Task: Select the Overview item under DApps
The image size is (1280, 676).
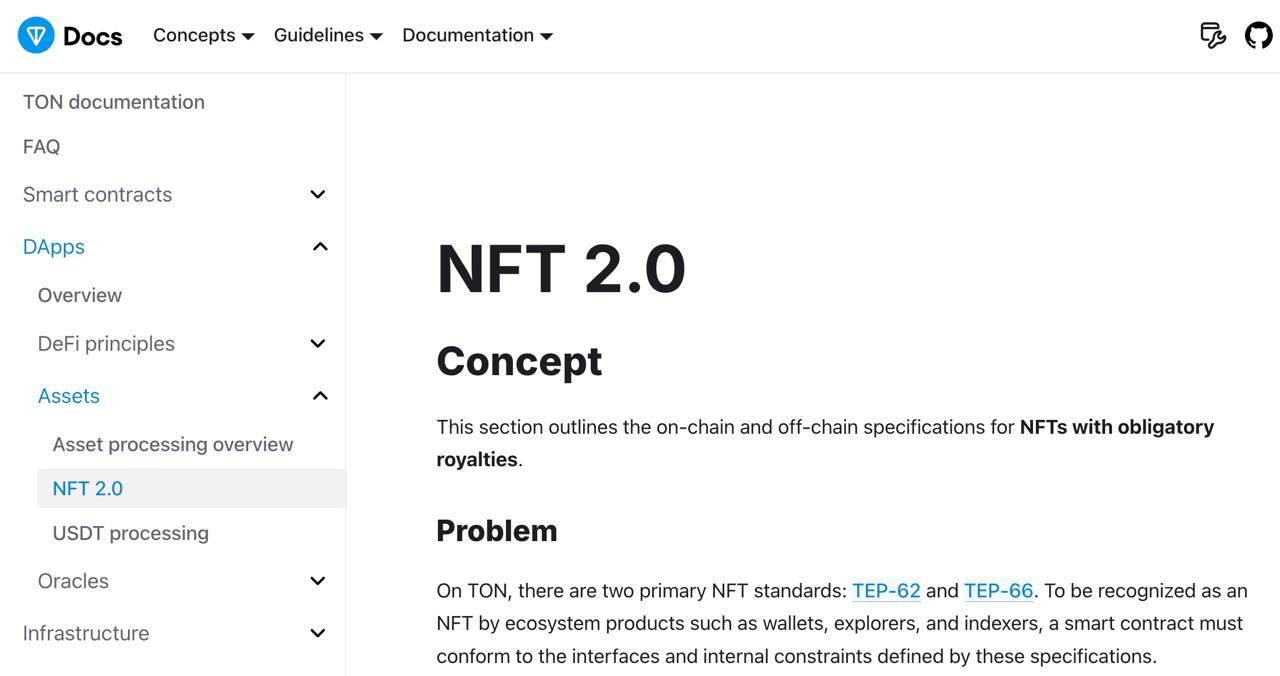Action: [x=80, y=295]
